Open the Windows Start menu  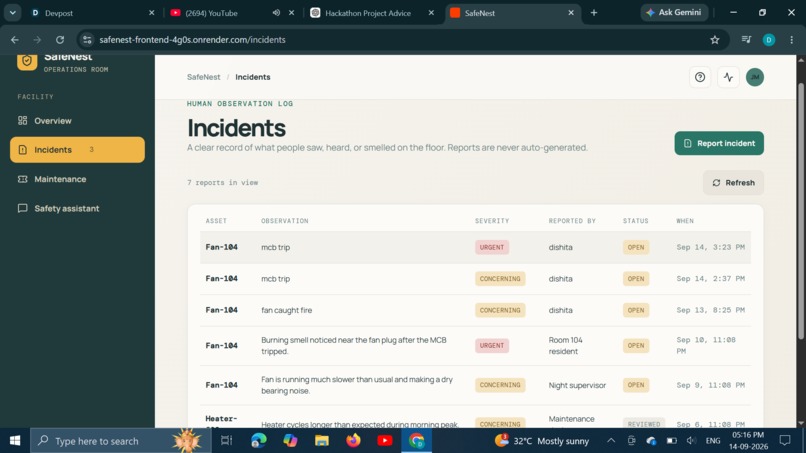pos(14,441)
